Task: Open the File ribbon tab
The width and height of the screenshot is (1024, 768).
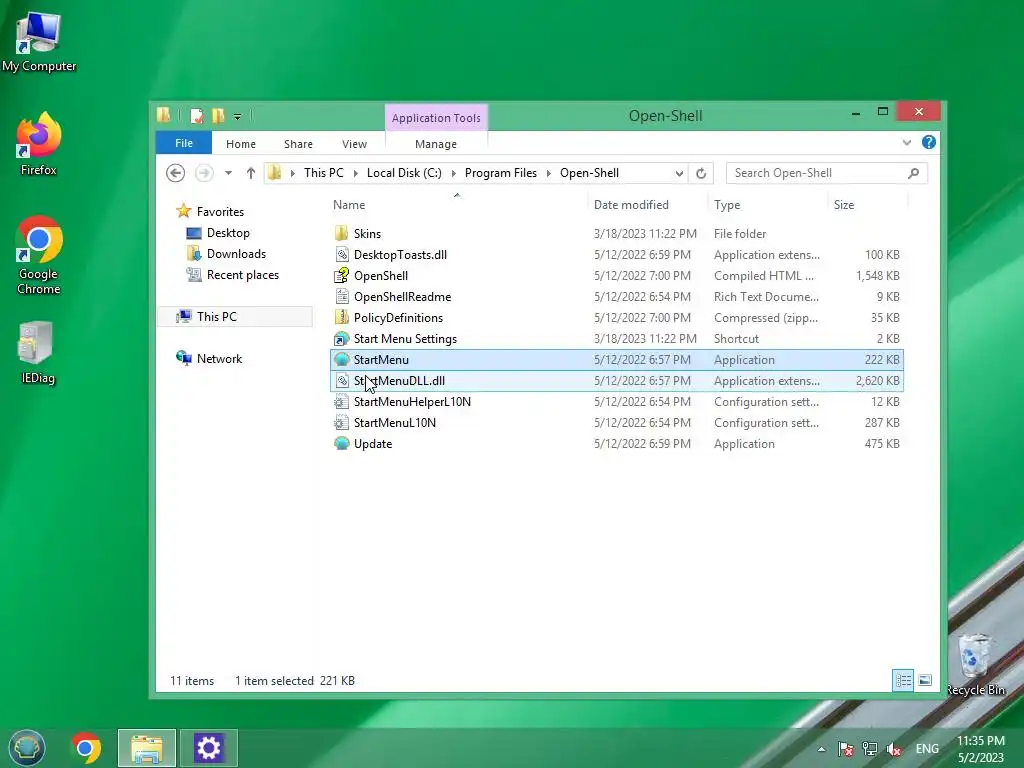Action: 184,143
